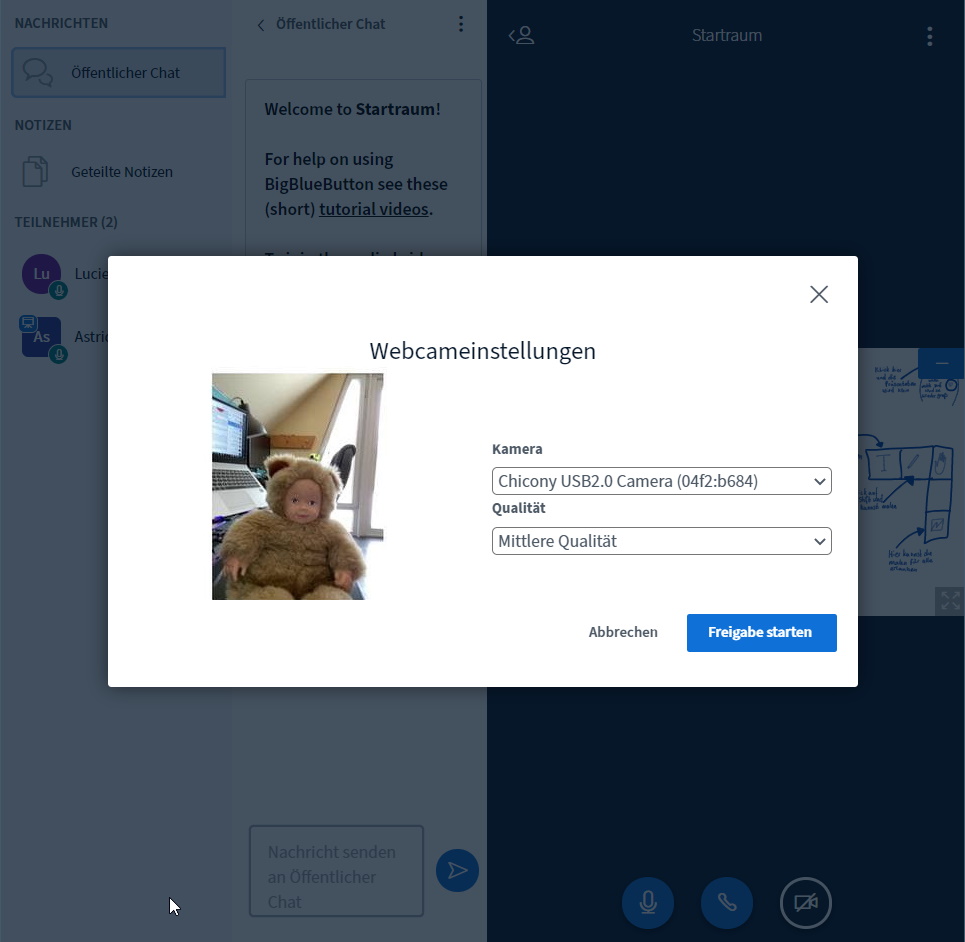The width and height of the screenshot is (965, 942).
Task: Follow the tutorial videos link
Action: click(x=374, y=209)
